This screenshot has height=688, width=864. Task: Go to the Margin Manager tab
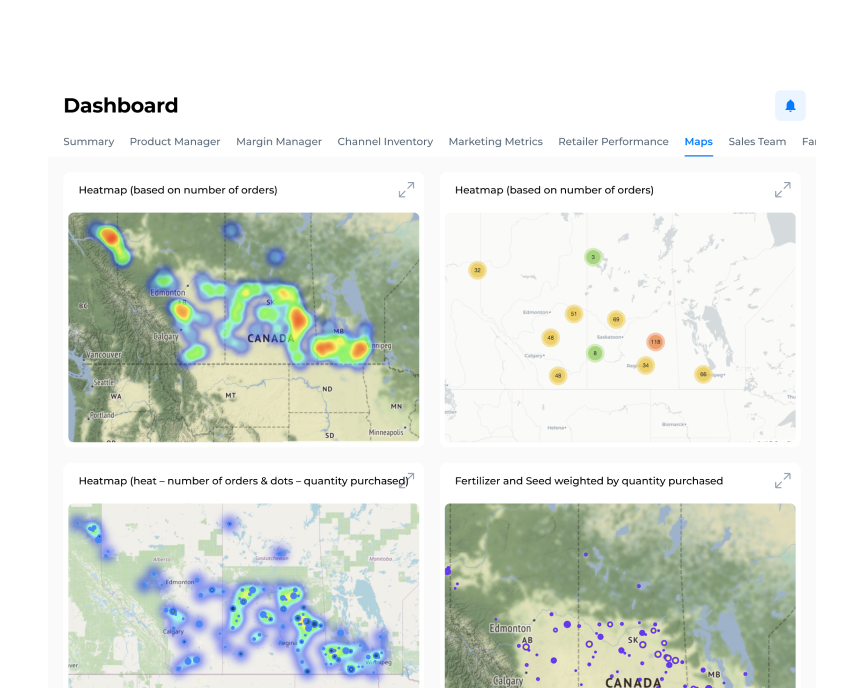279,142
